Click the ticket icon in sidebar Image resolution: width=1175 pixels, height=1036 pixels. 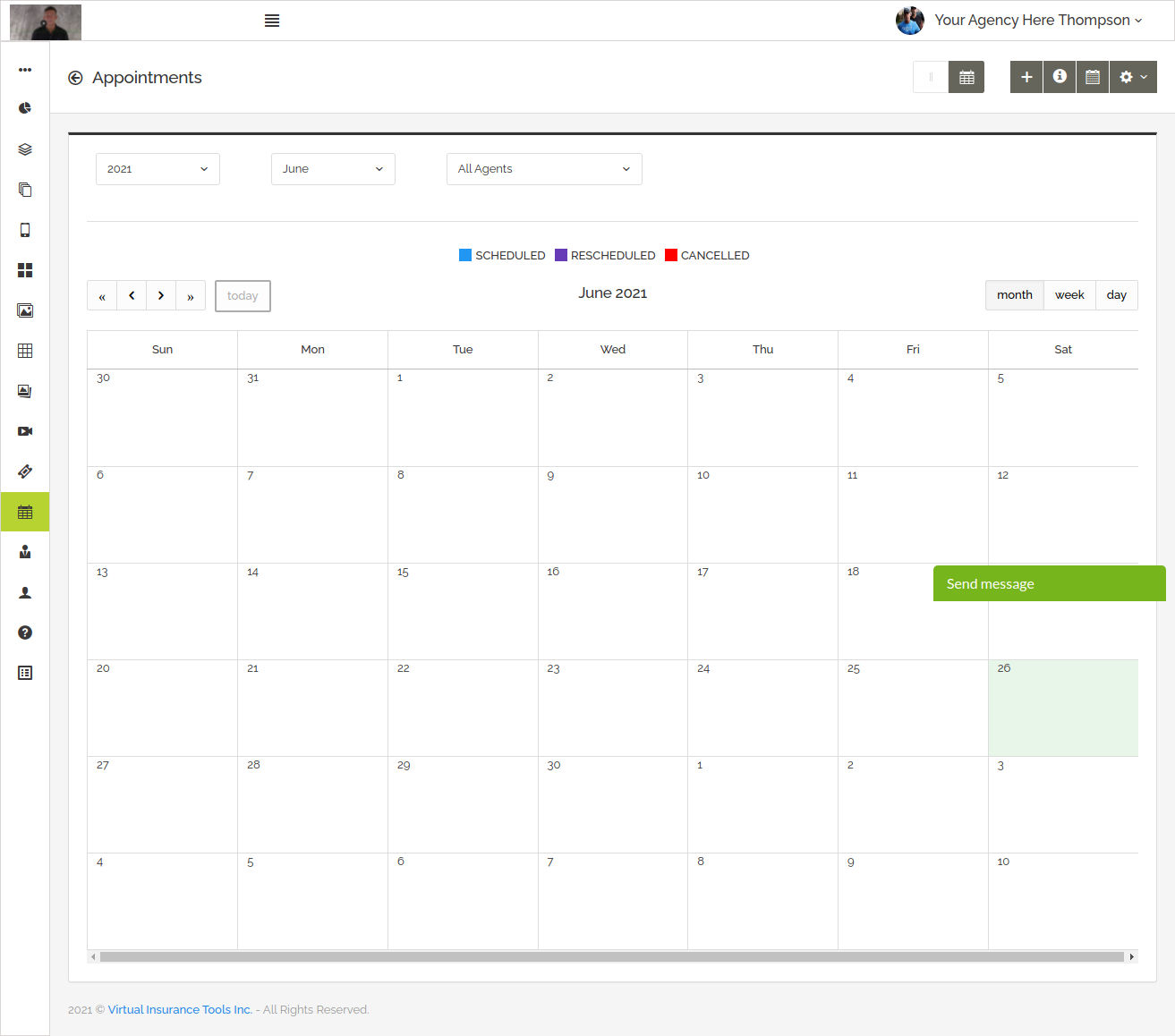click(25, 471)
